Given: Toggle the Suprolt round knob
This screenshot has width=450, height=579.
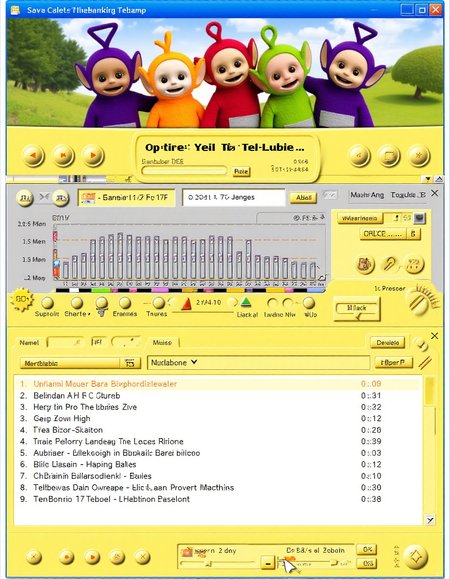Looking at the screenshot, I should [47, 303].
